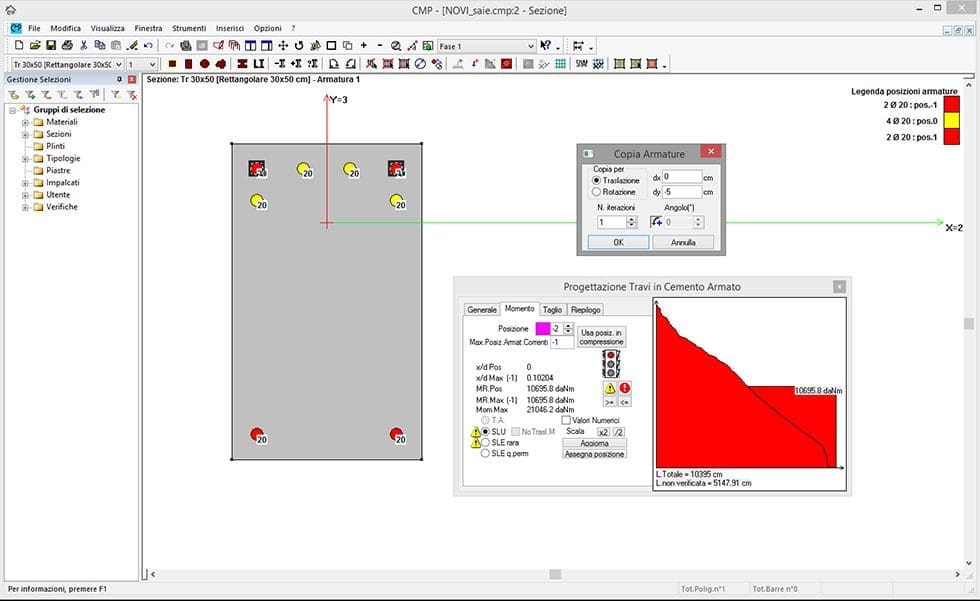Open the Fase 1 dropdown

486,46
